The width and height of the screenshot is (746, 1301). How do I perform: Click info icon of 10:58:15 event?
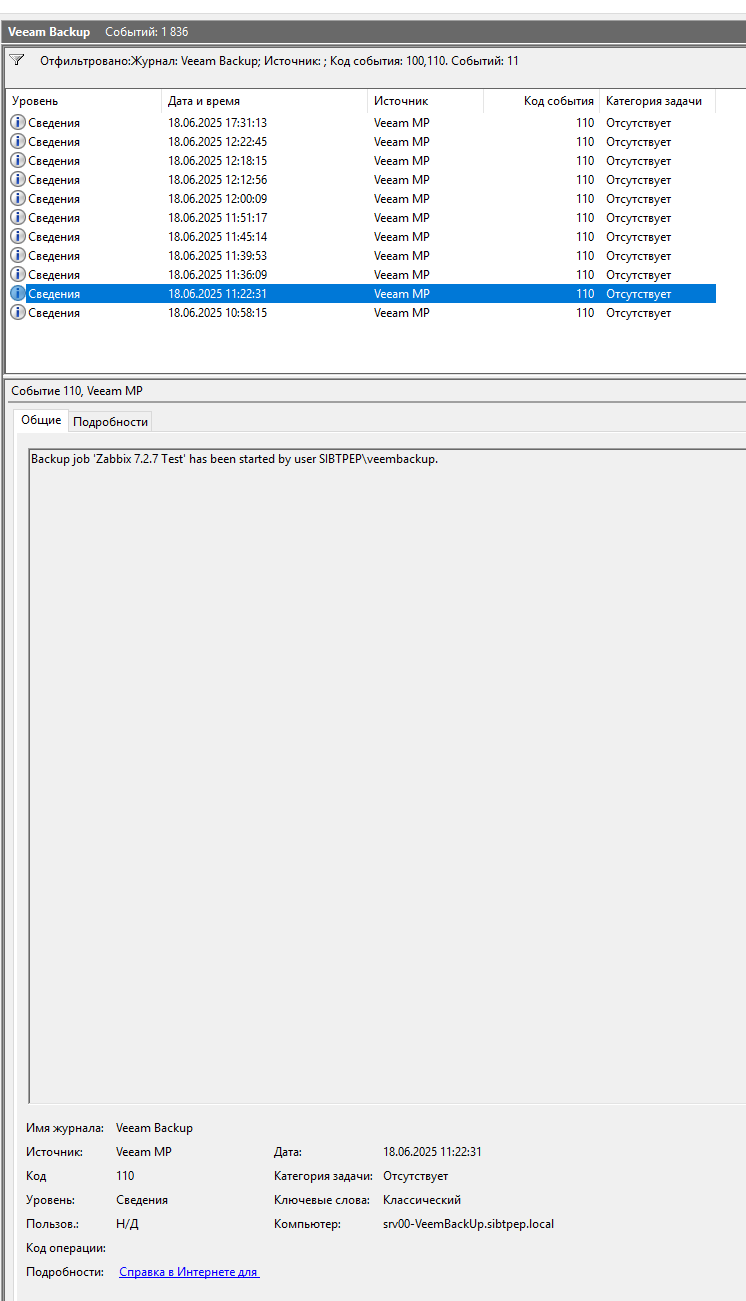click(x=18, y=312)
